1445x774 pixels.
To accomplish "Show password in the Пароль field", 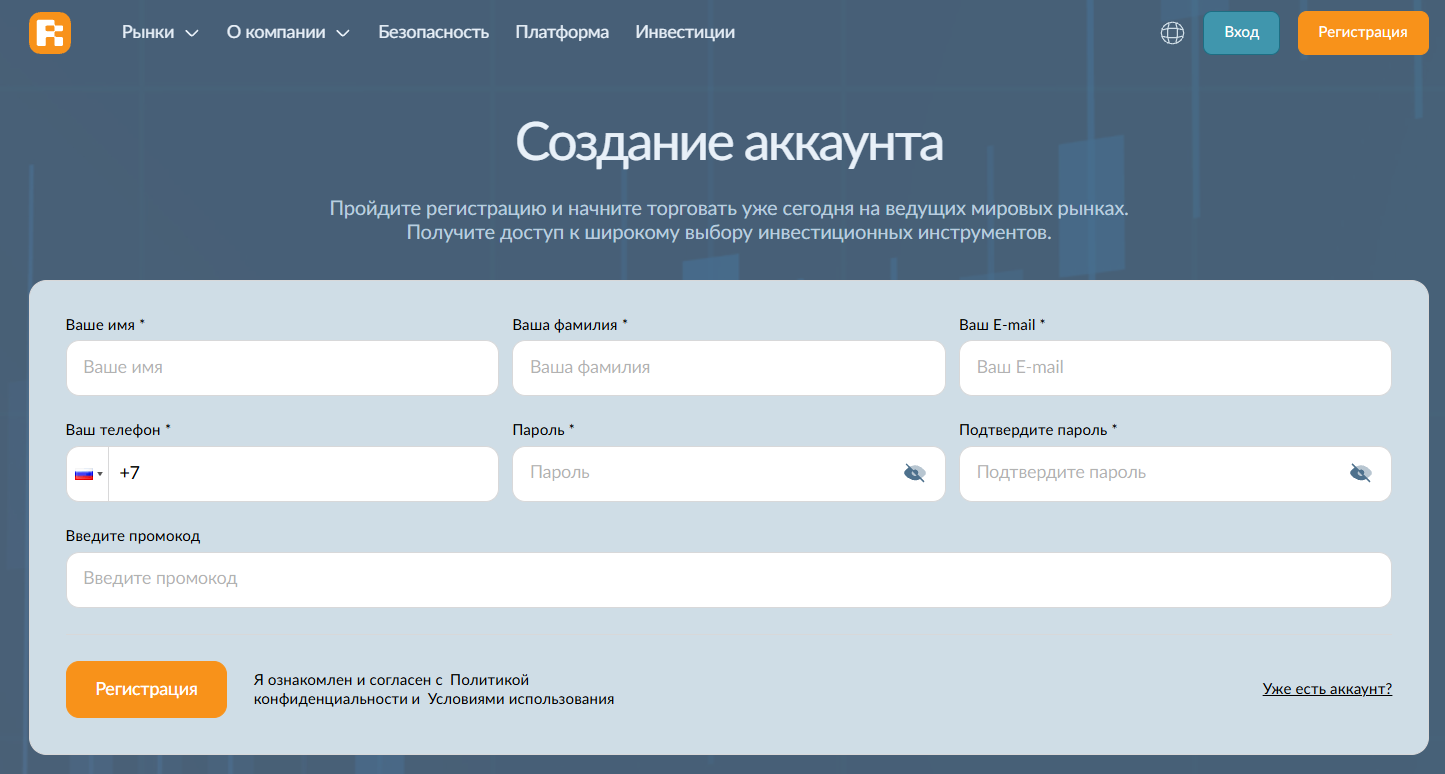I will pos(914,473).
